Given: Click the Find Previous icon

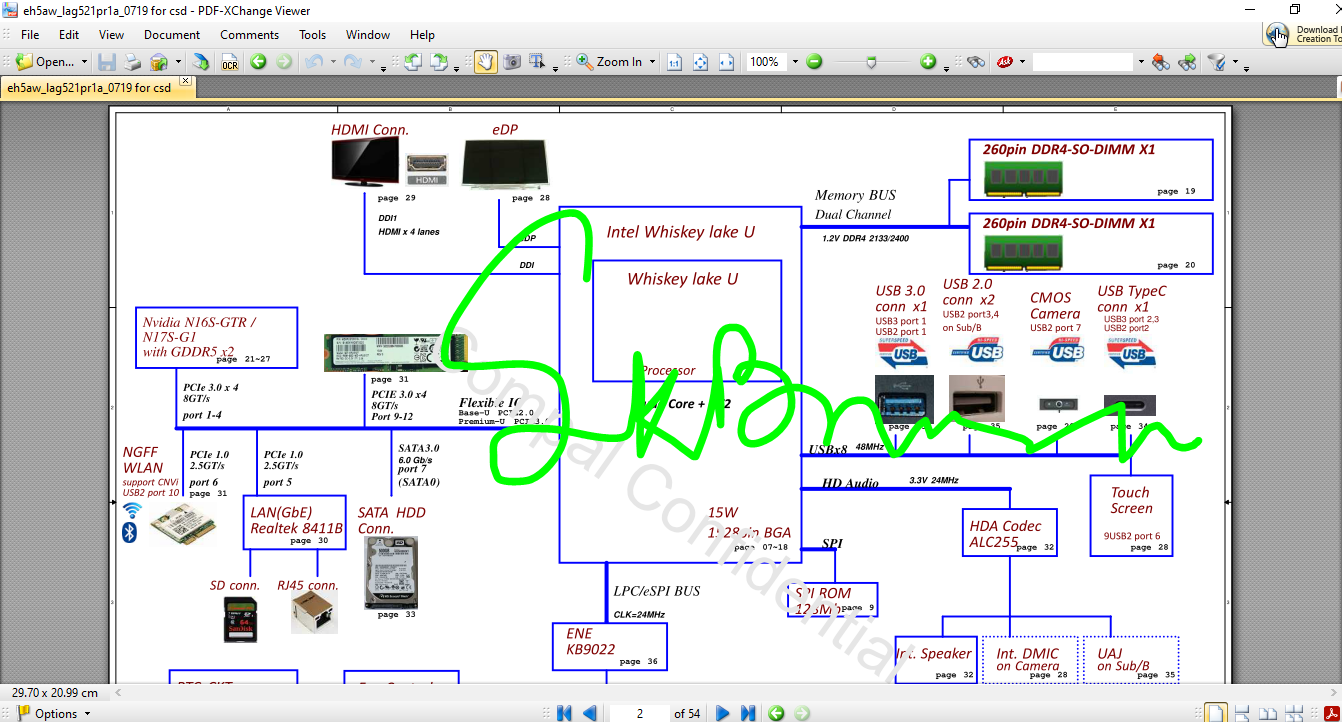Looking at the screenshot, I should pyautogui.click(x=1161, y=62).
